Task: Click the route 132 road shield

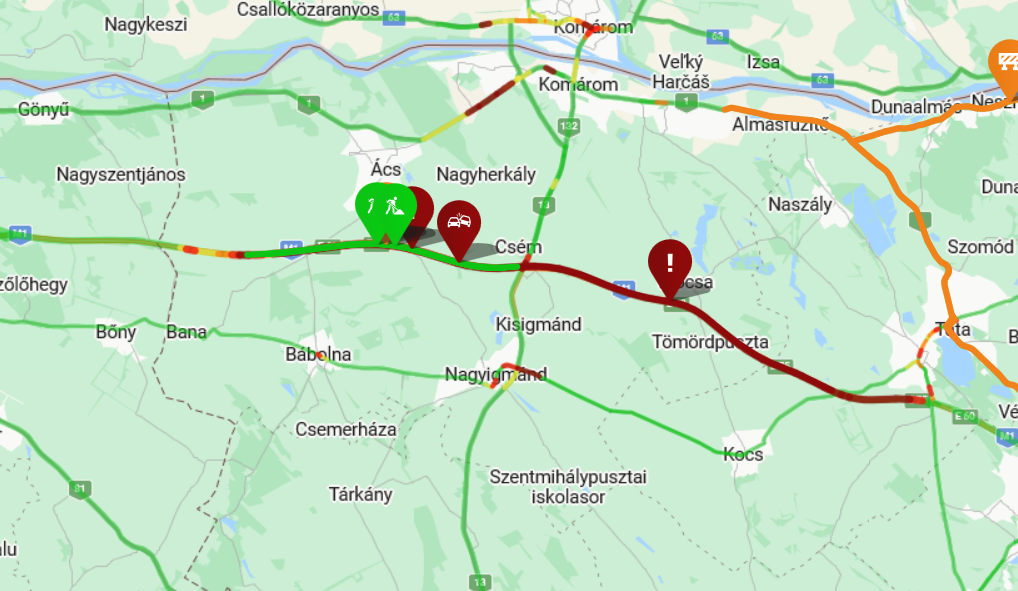Action: click(x=568, y=126)
